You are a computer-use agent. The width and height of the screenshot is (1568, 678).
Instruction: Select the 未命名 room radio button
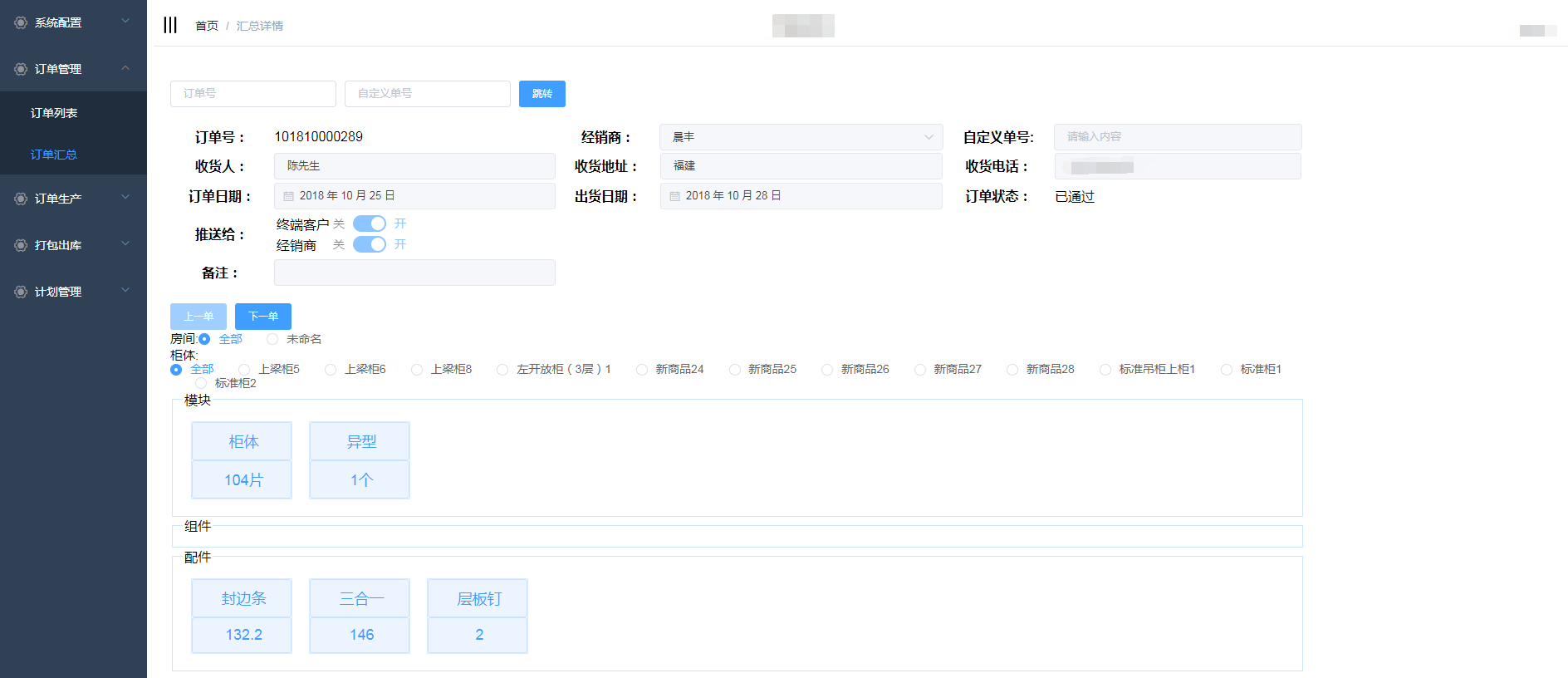(x=272, y=339)
